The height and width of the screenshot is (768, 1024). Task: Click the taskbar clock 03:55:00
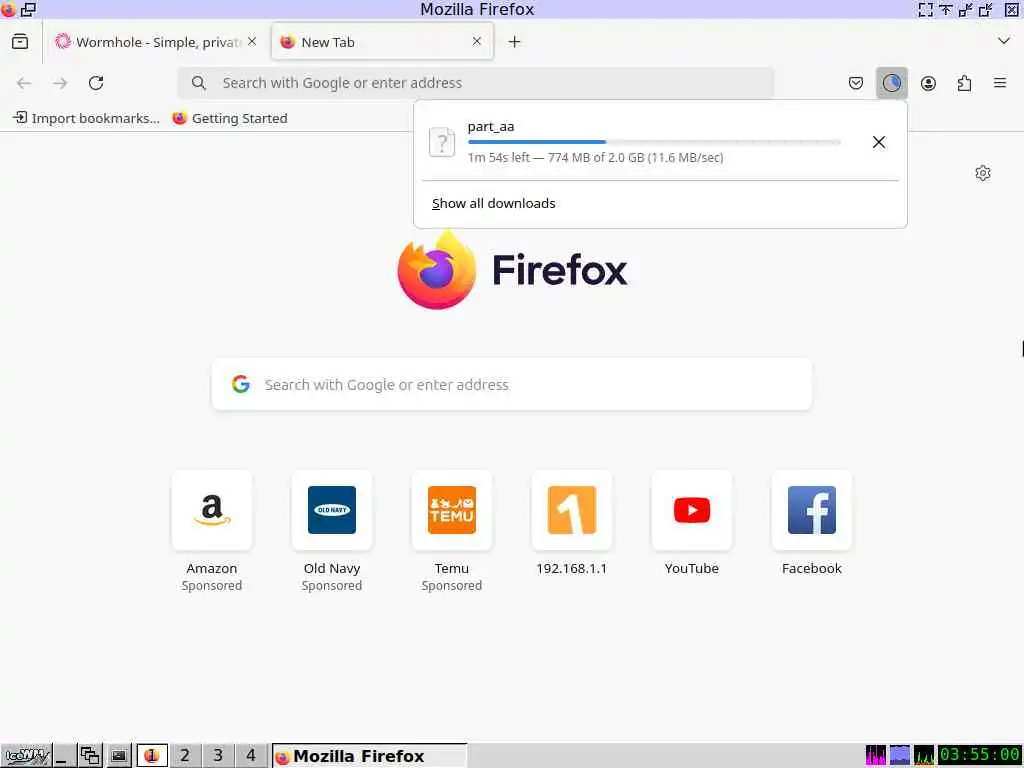click(x=980, y=755)
